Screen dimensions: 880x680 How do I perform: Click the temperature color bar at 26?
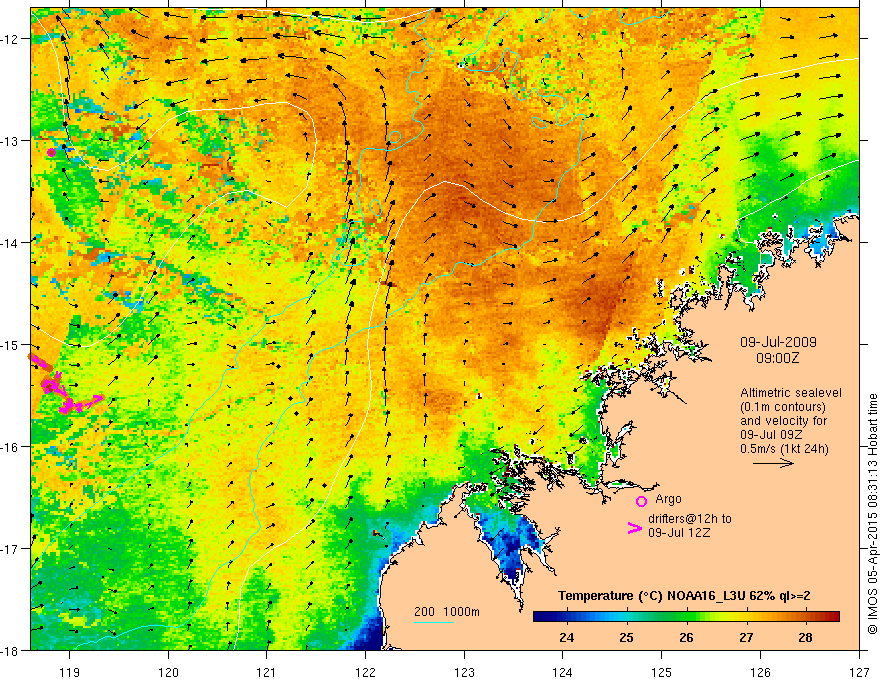(x=686, y=616)
